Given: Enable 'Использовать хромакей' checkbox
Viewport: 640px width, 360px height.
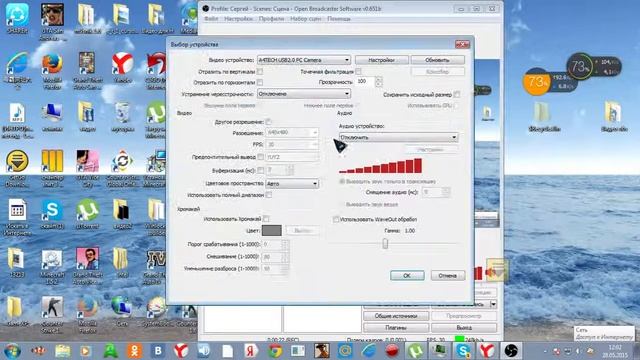Looking at the screenshot, I should (266, 219).
